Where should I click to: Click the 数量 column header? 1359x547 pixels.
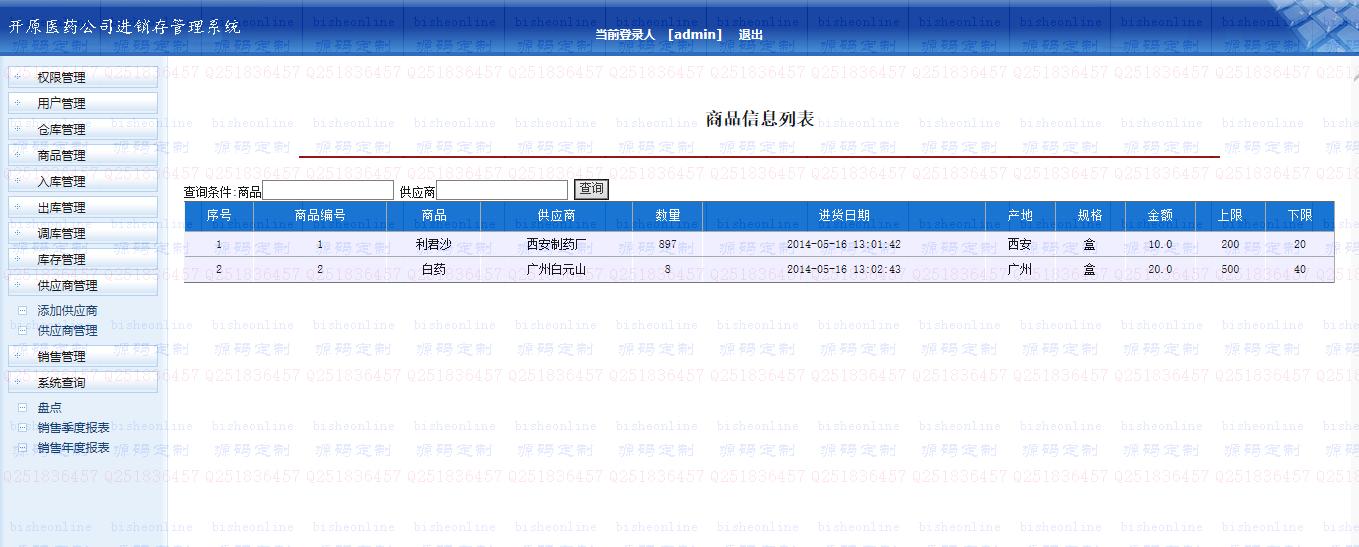668,216
